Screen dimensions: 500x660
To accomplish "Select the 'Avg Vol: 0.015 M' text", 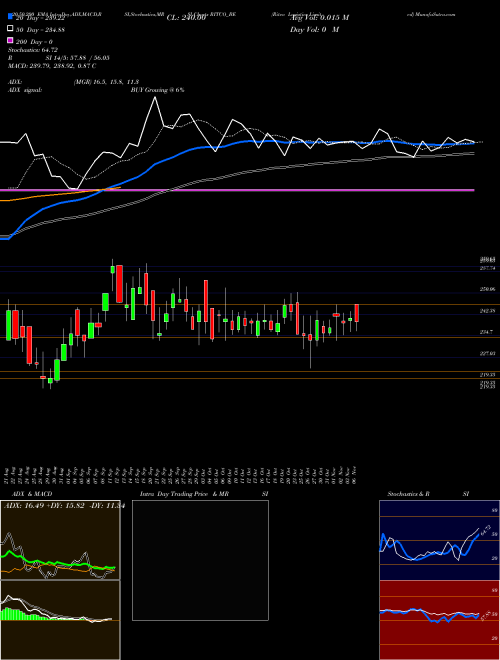I will coord(319,18).
